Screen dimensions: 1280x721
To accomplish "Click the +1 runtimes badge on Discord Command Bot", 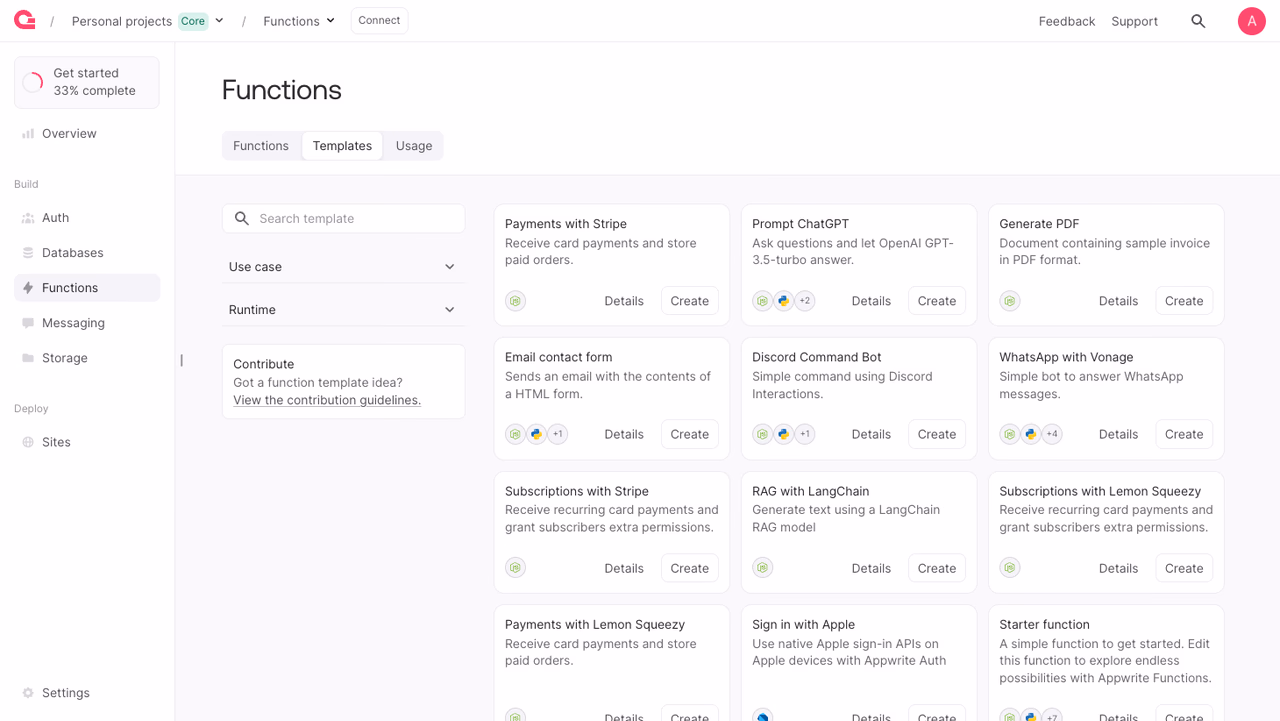I will coord(805,434).
